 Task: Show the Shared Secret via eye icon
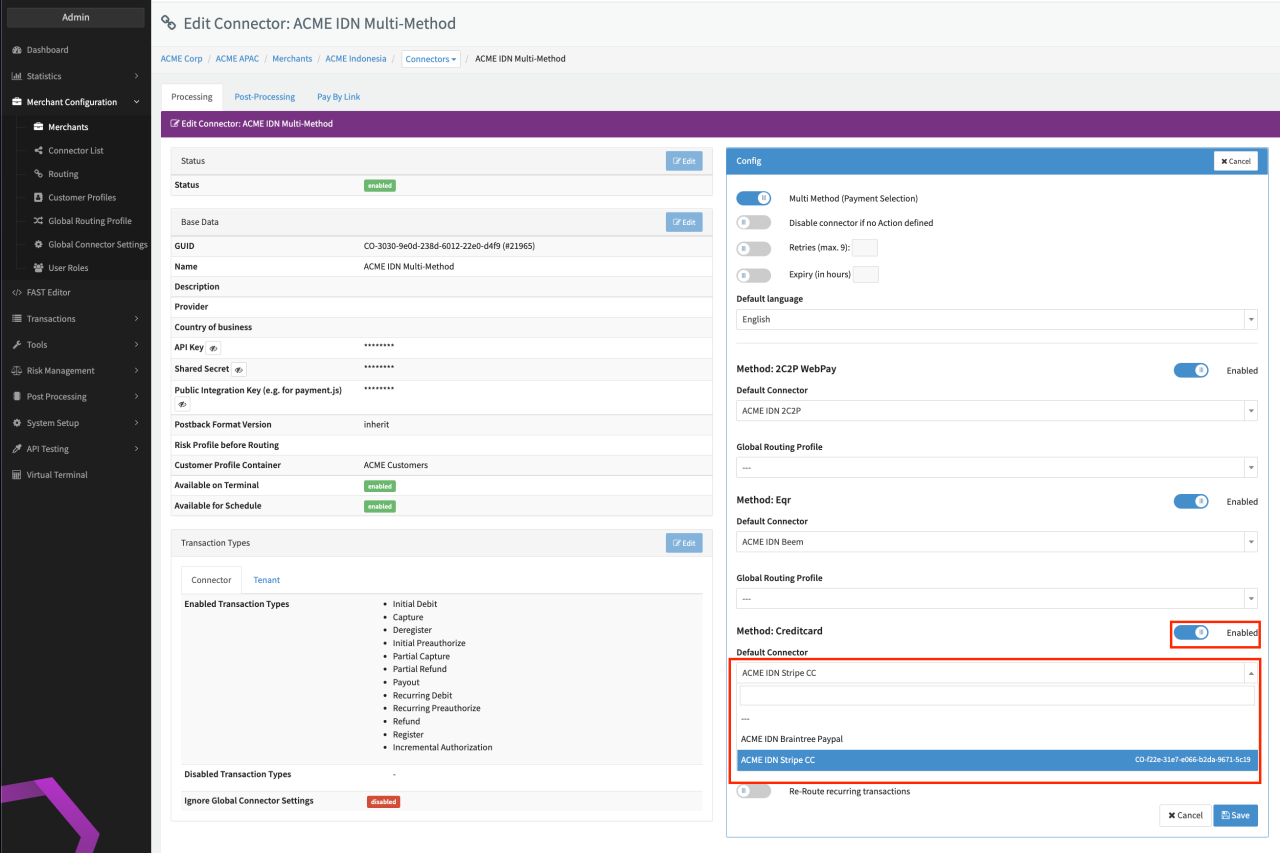click(x=238, y=369)
